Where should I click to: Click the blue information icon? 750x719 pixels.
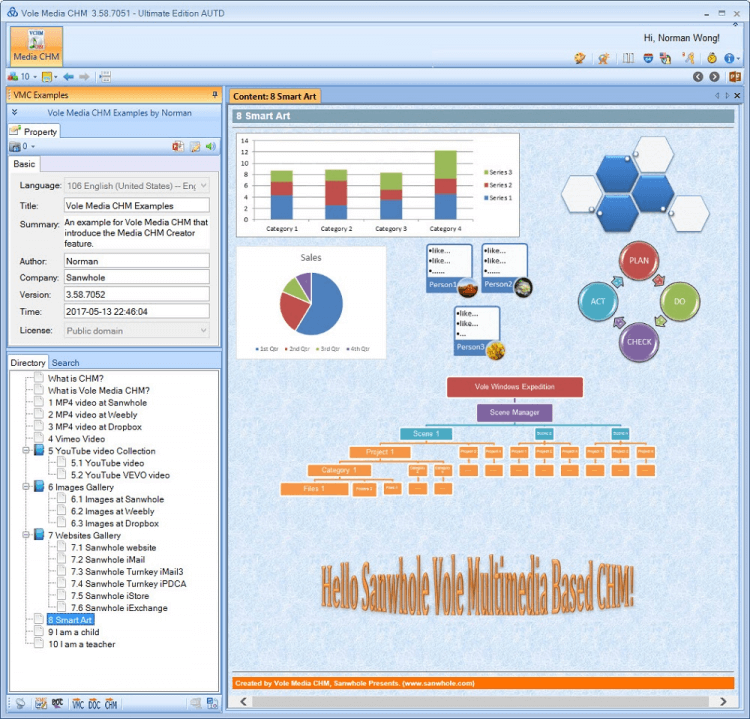click(x=729, y=58)
